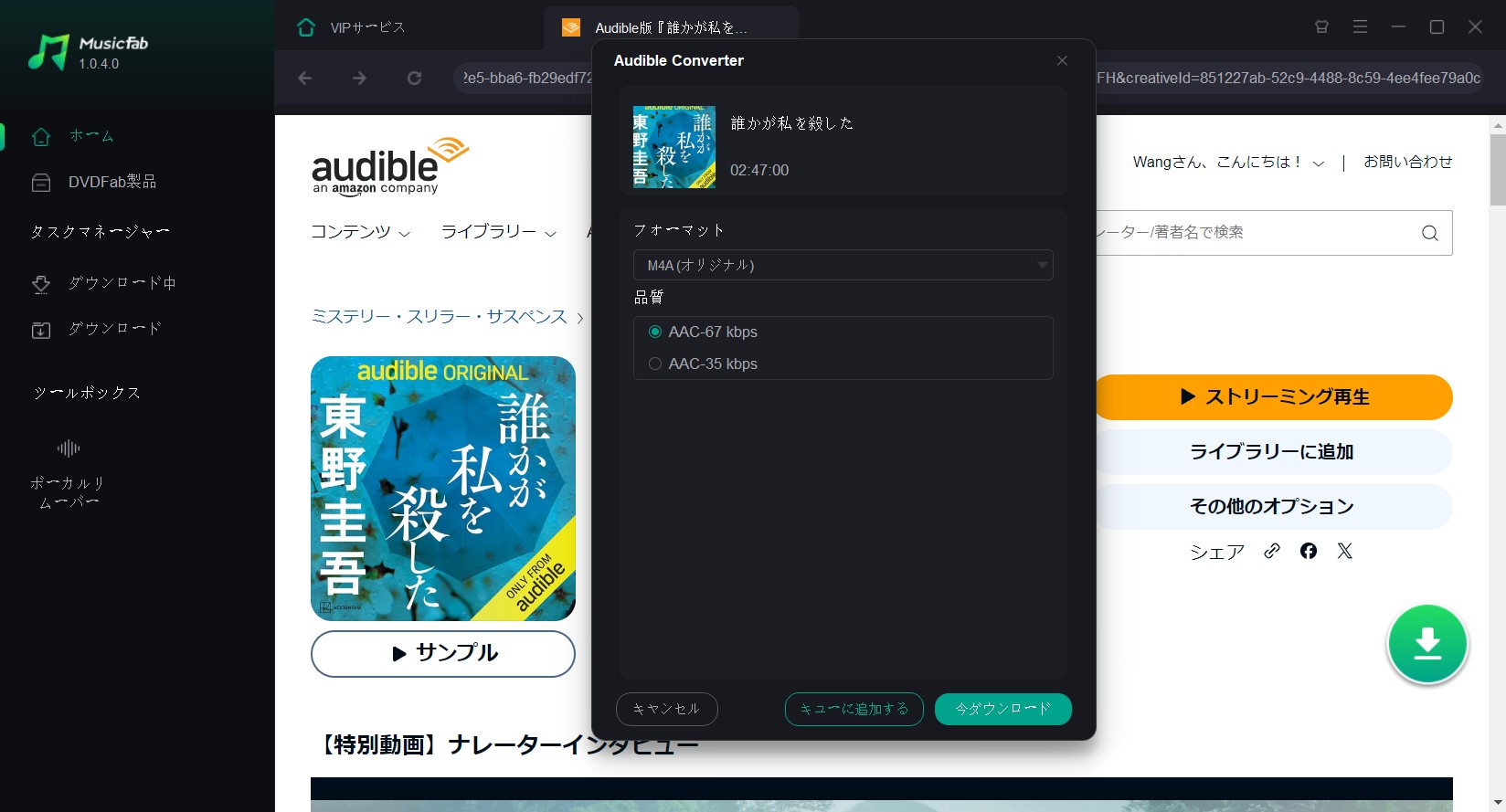Select the AAC-67 kbps quality option
Viewport: 1506px width, 812px height.
tap(704, 332)
